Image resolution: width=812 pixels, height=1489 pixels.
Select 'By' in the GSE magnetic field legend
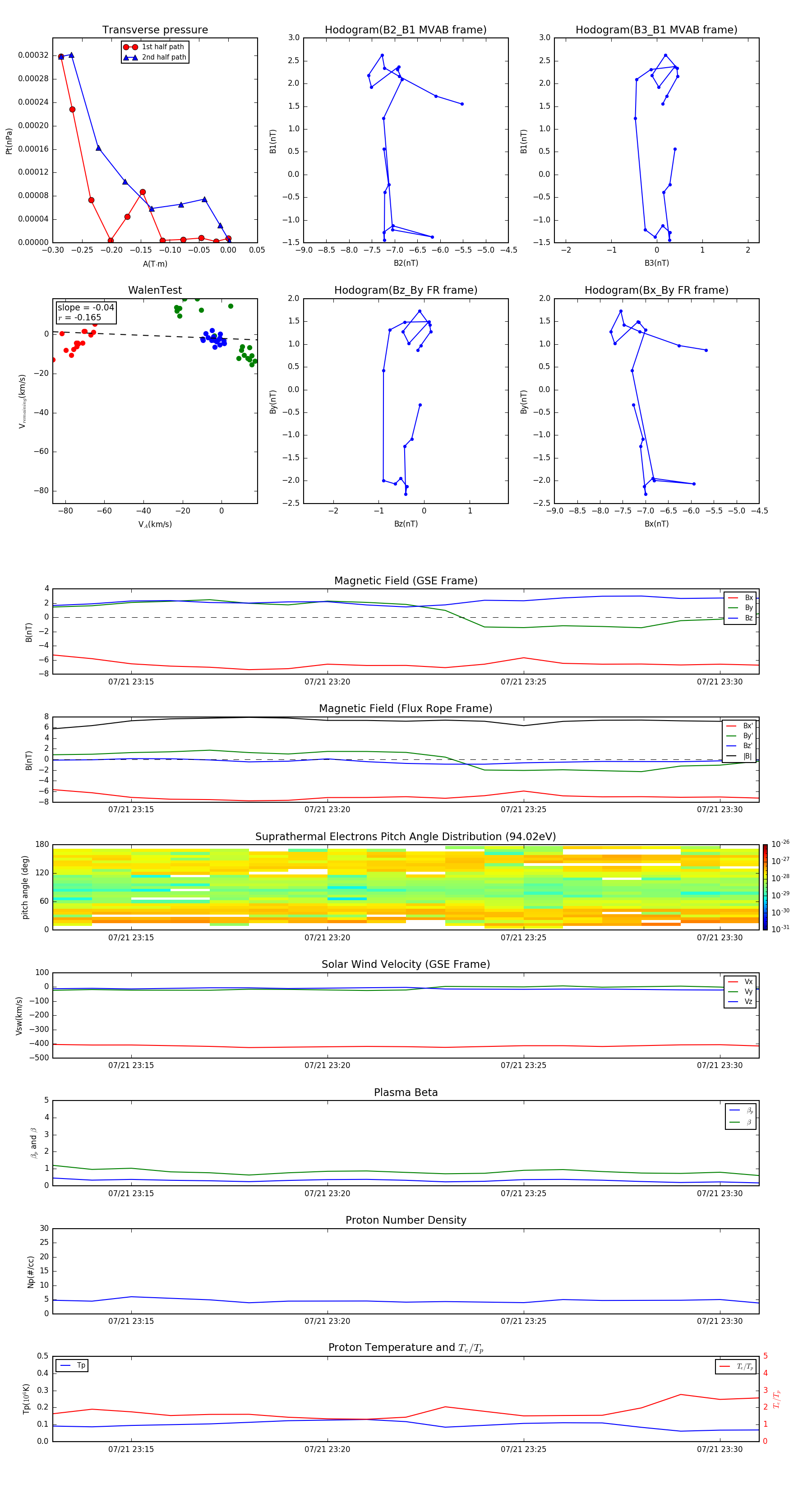coord(740,607)
